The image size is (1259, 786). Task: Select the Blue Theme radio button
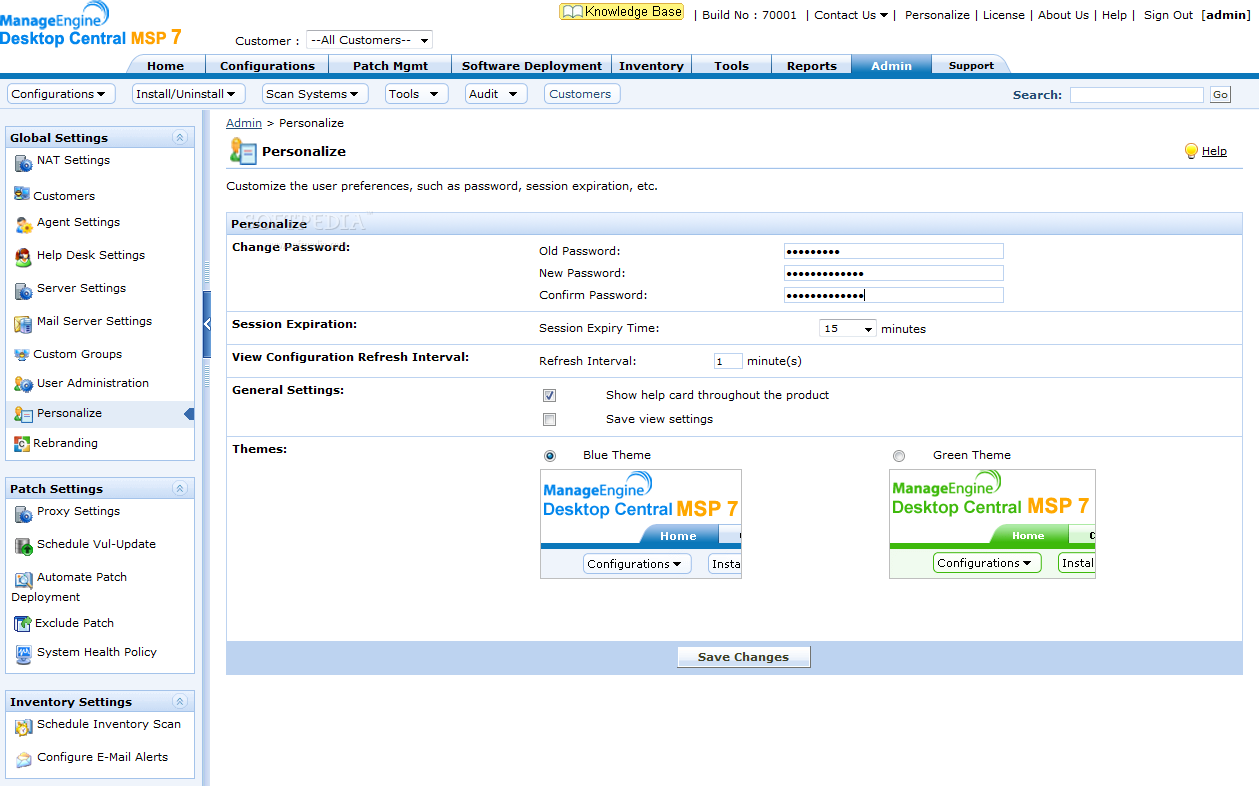(x=550, y=456)
